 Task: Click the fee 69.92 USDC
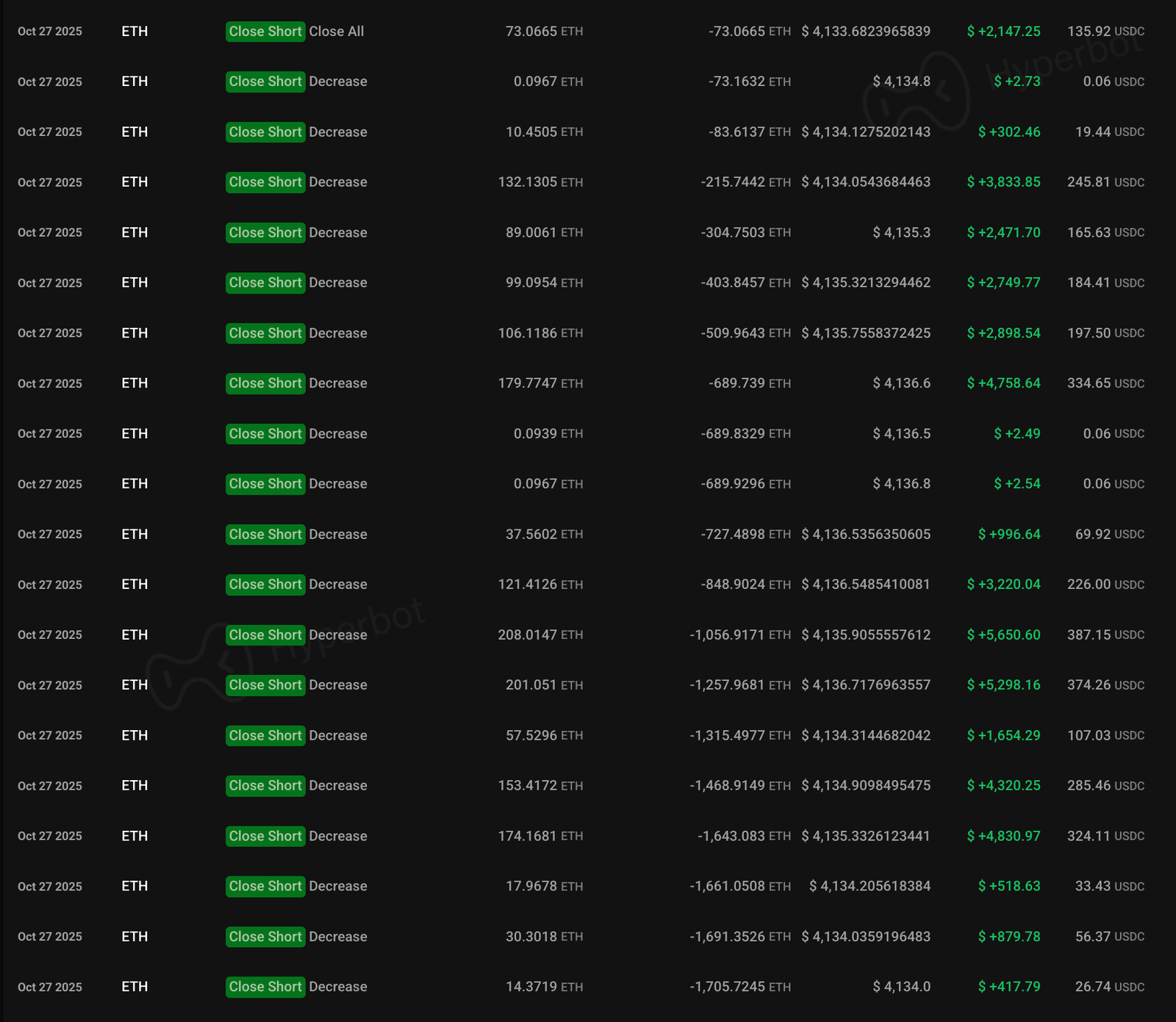[1110, 535]
